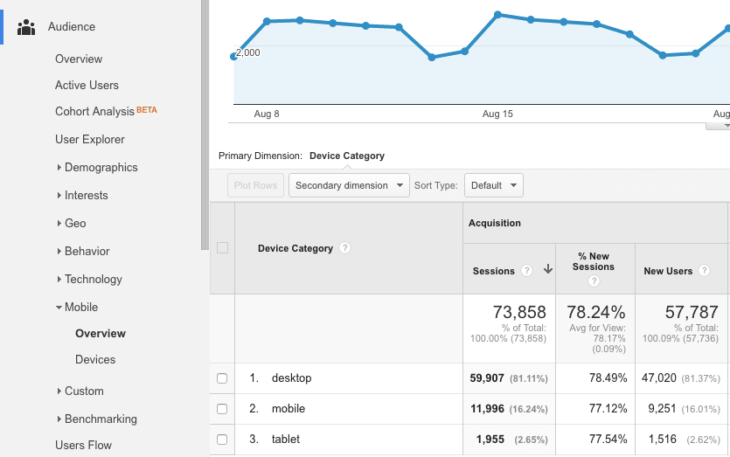730x457 pixels.
Task: Click the 59,907 sessions value
Action: point(487,378)
